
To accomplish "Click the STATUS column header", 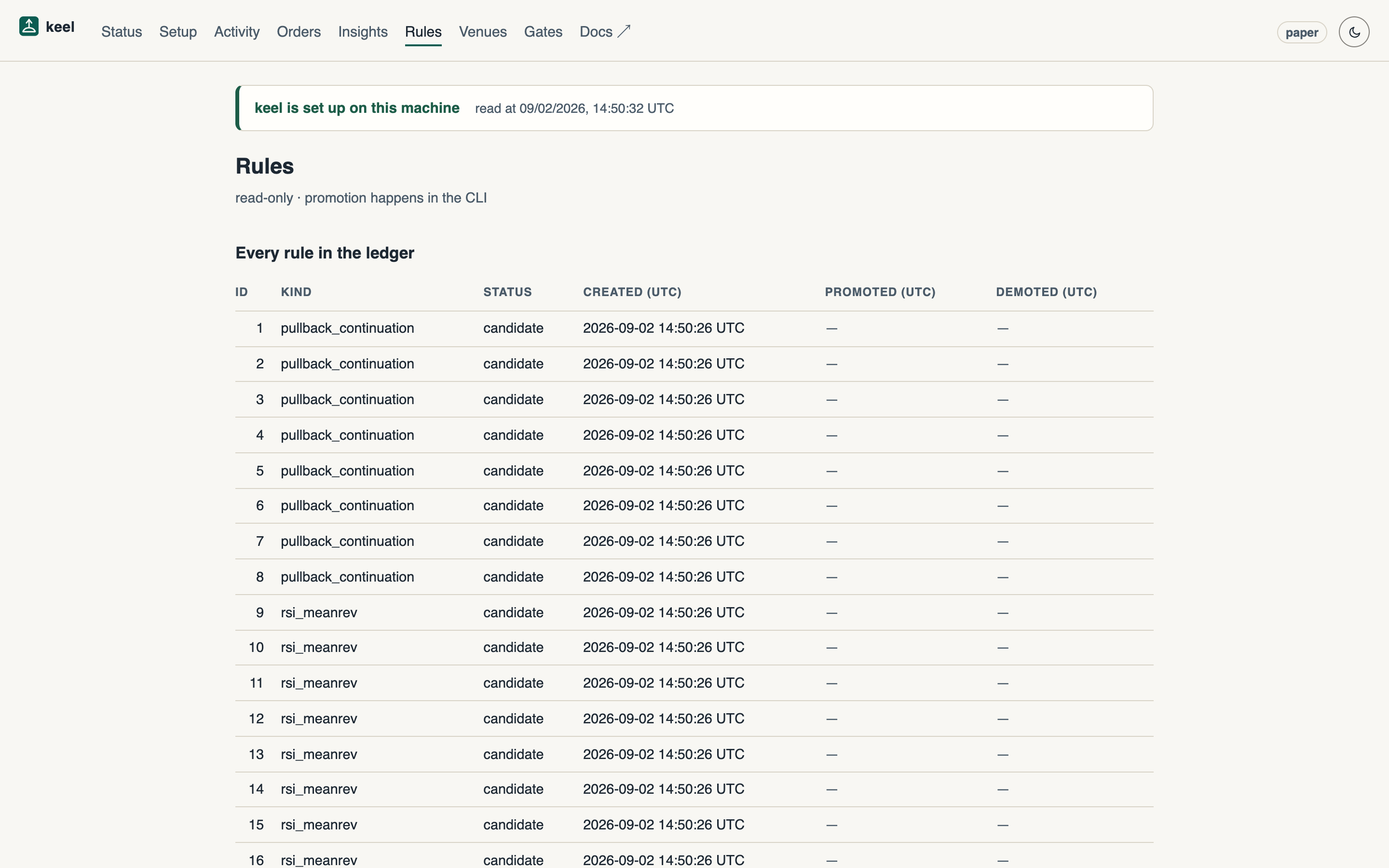I will 507,292.
